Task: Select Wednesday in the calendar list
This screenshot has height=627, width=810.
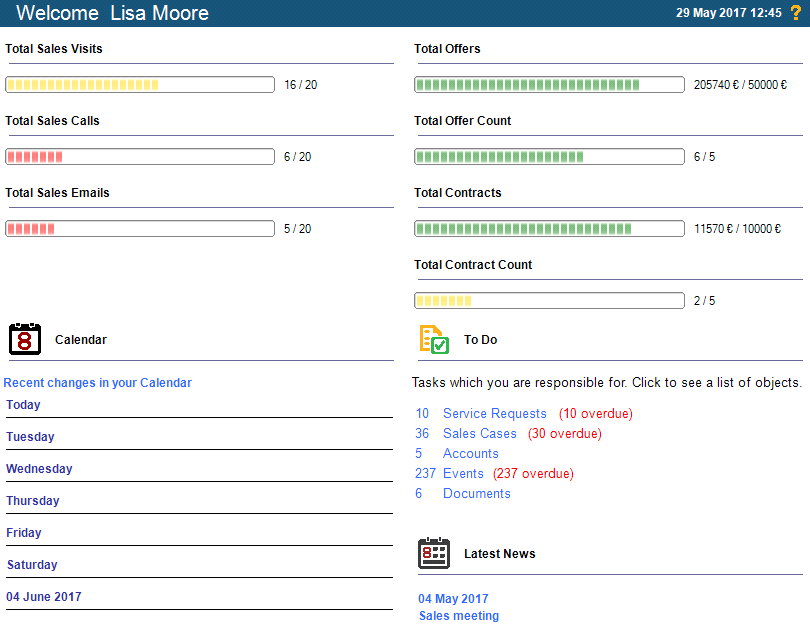Action: pyautogui.click(x=39, y=468)
